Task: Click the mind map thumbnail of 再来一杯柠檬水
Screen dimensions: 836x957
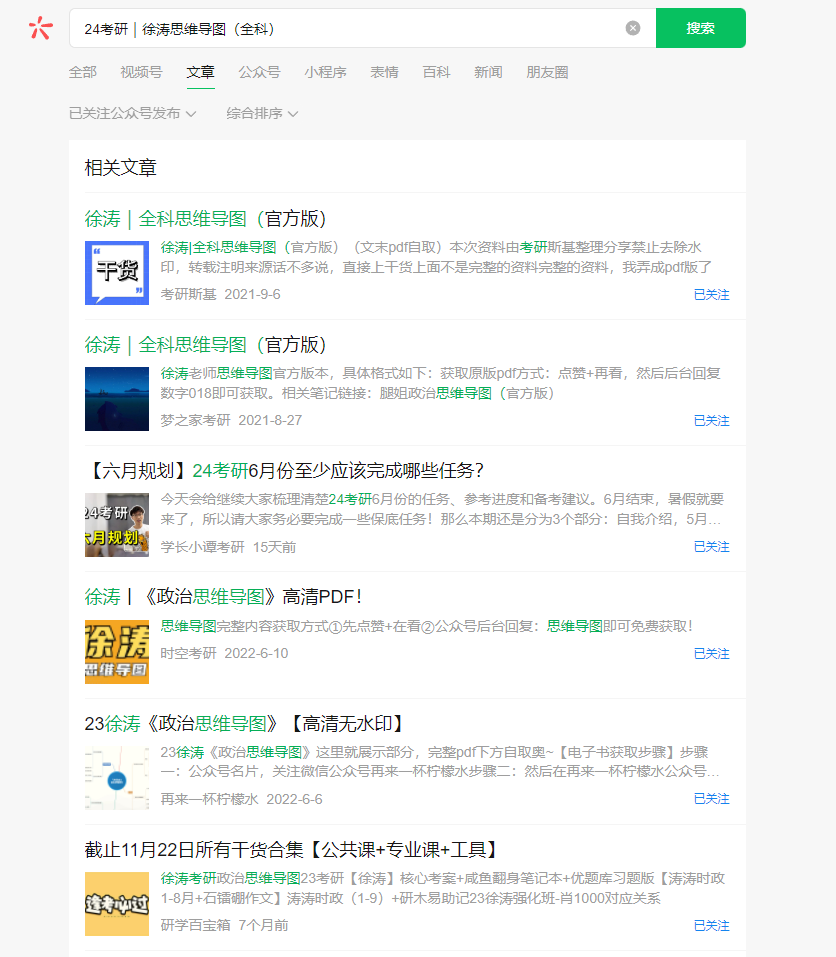Action: 117,778
